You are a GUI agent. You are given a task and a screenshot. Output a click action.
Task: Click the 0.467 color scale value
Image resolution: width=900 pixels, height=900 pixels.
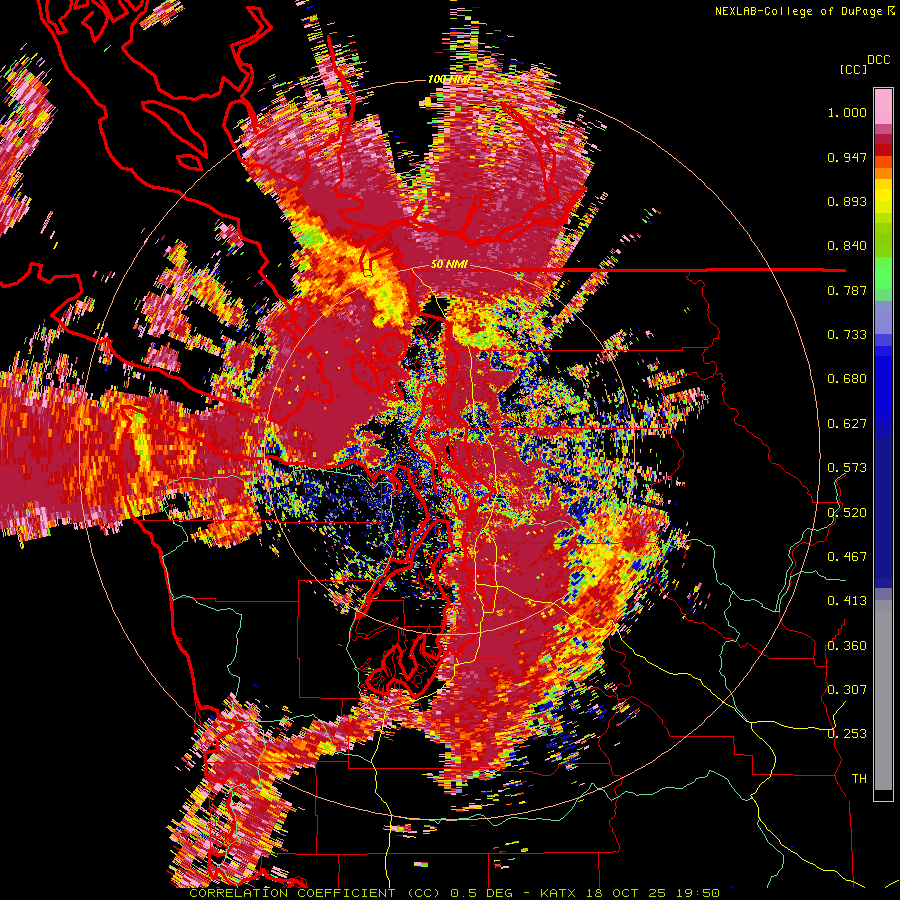click(847, 557)
